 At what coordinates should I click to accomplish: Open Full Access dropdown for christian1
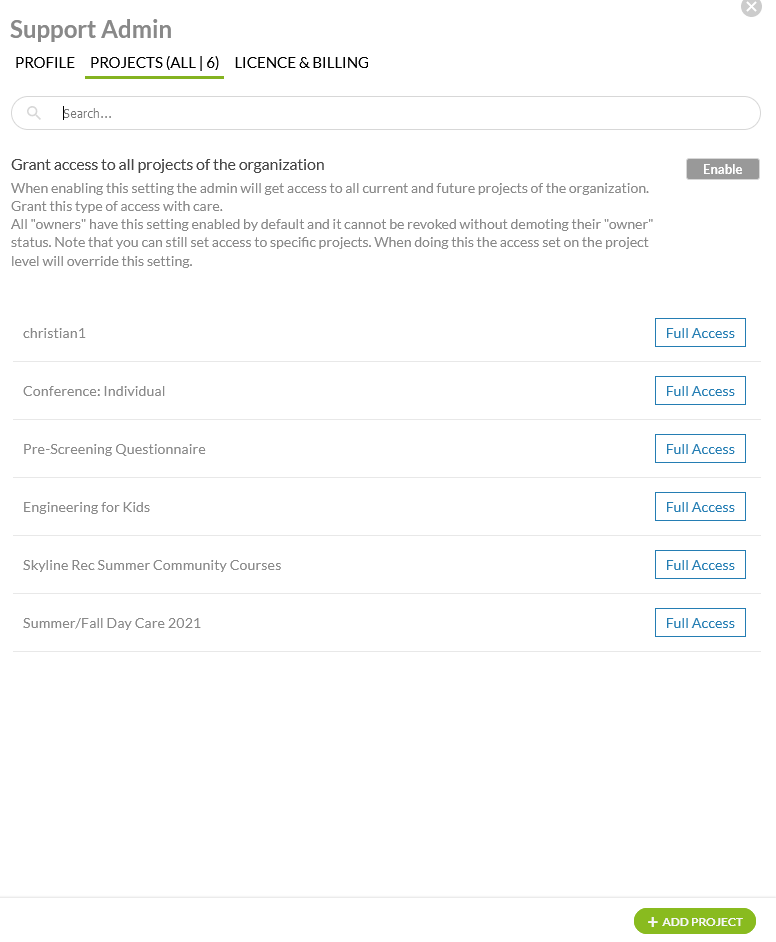(x=700, y=333)
